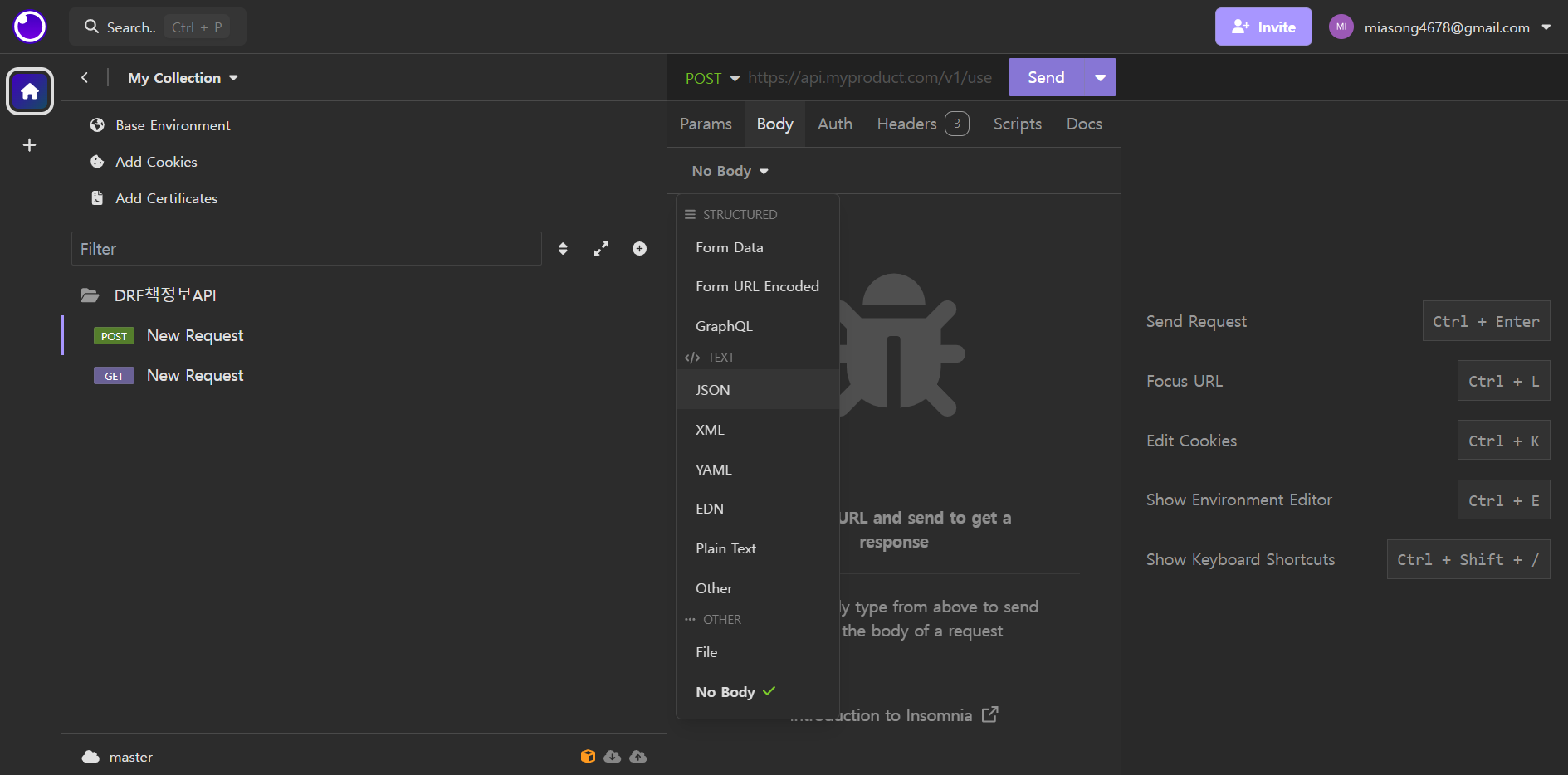This screenshot has width=1568, height=775.
Task: Click the create new request plus icon
Action: [639, 249]
